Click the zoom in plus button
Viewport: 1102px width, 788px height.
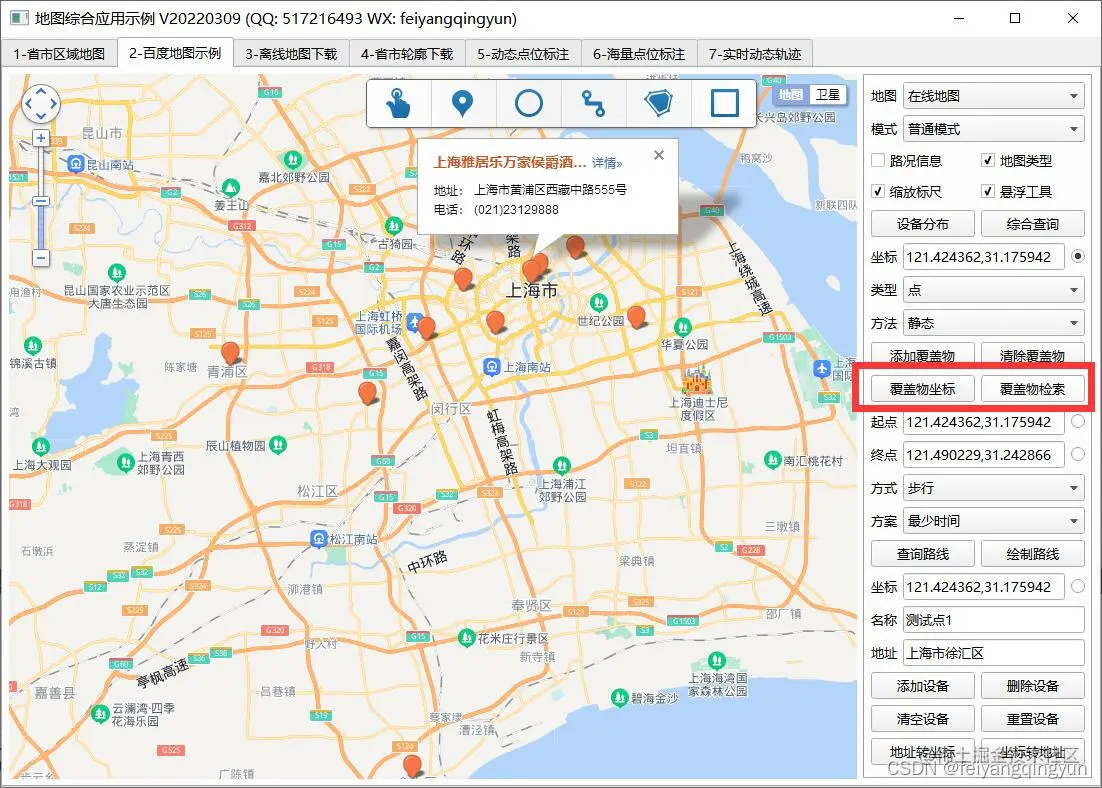point(41,138)
